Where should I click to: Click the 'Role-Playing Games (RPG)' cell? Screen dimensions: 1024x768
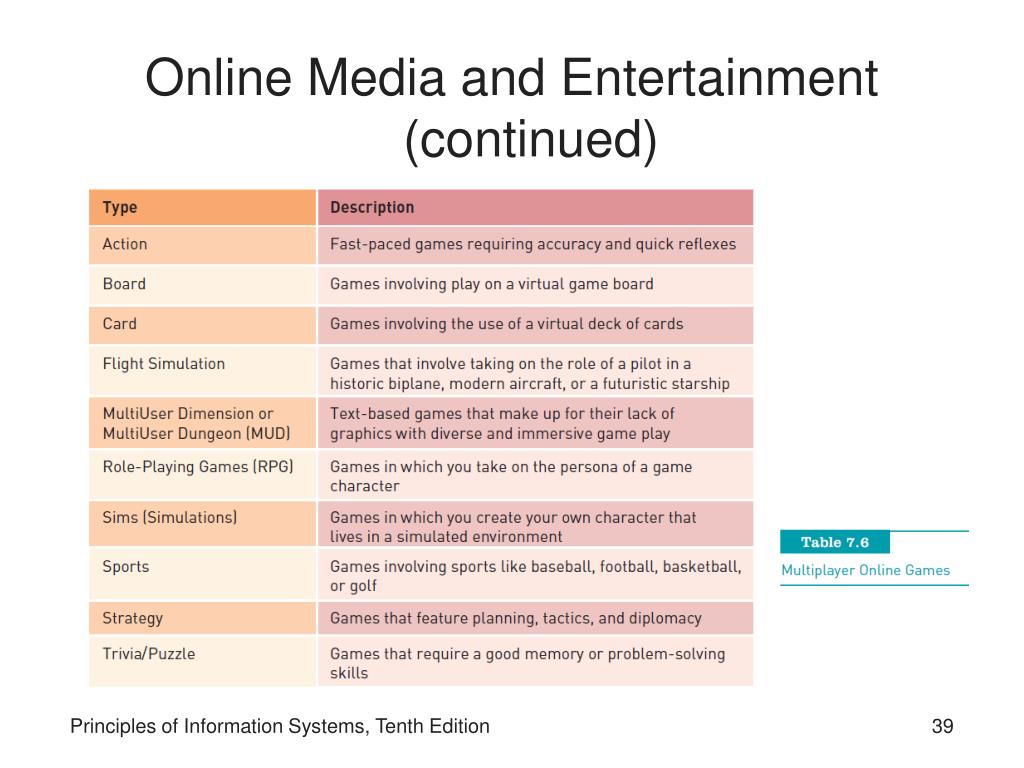point(202,475)
